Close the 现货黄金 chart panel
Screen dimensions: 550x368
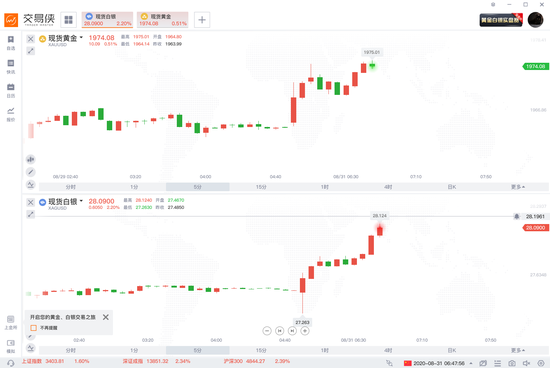click(31, 39)
